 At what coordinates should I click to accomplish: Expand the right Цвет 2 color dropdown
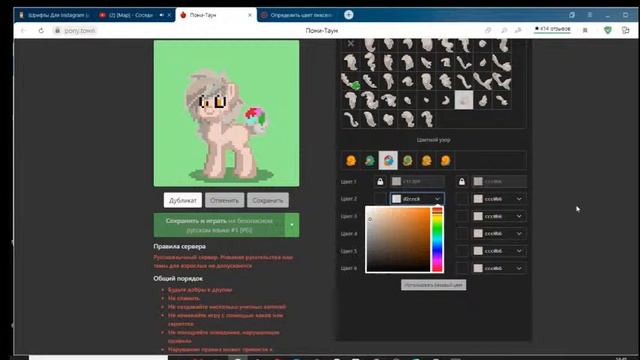519,199
